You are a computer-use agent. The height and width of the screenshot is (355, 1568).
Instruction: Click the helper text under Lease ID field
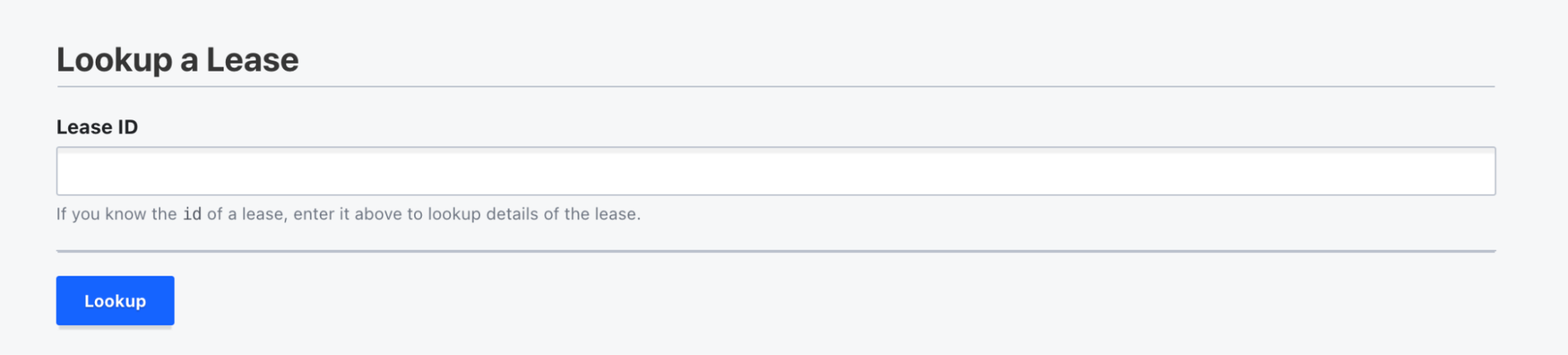coord(348,214)
